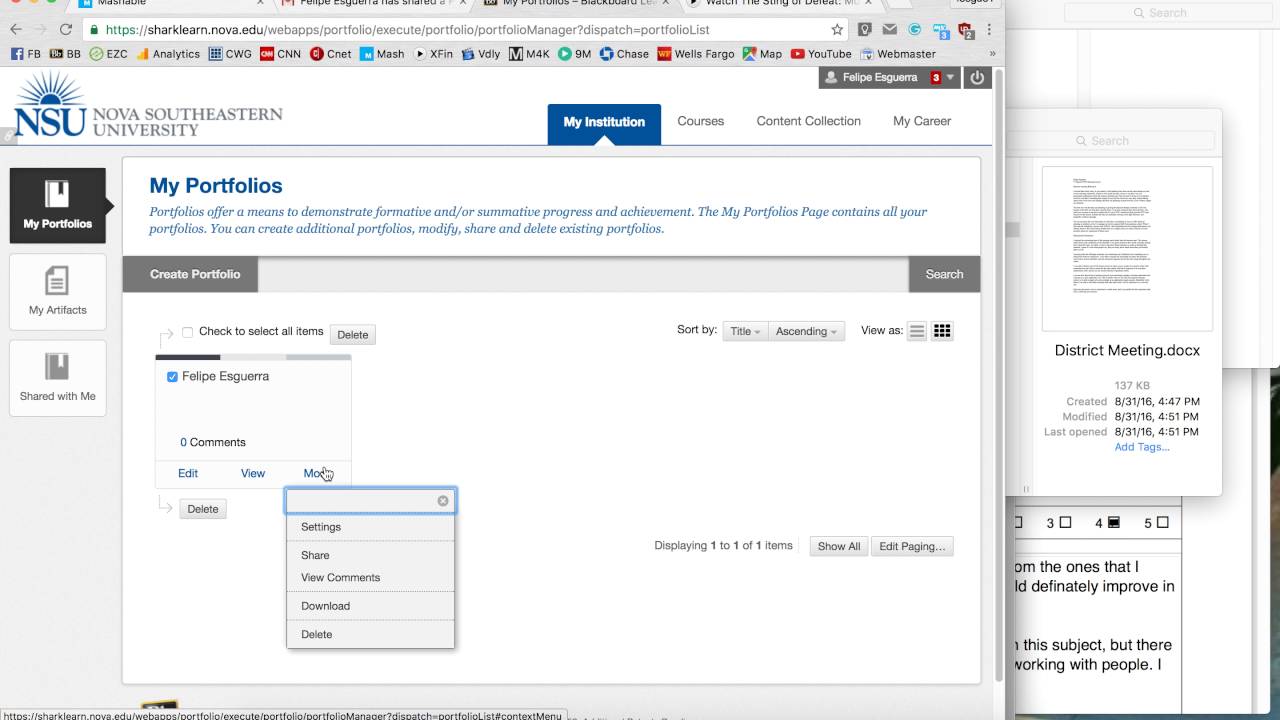Click the '137 KB' file size text
Viewport: 1280px width, 720px height.
1132,386
